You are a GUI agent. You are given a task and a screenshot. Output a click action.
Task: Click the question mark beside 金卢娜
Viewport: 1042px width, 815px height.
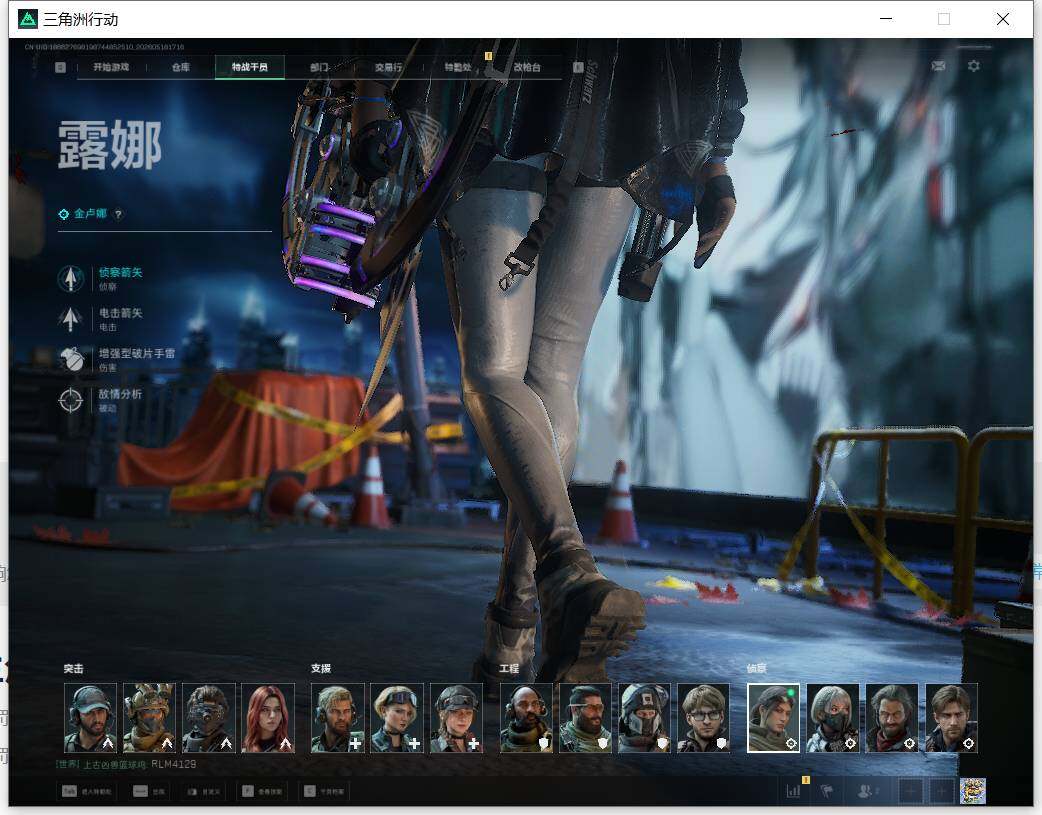coord(118,214)
